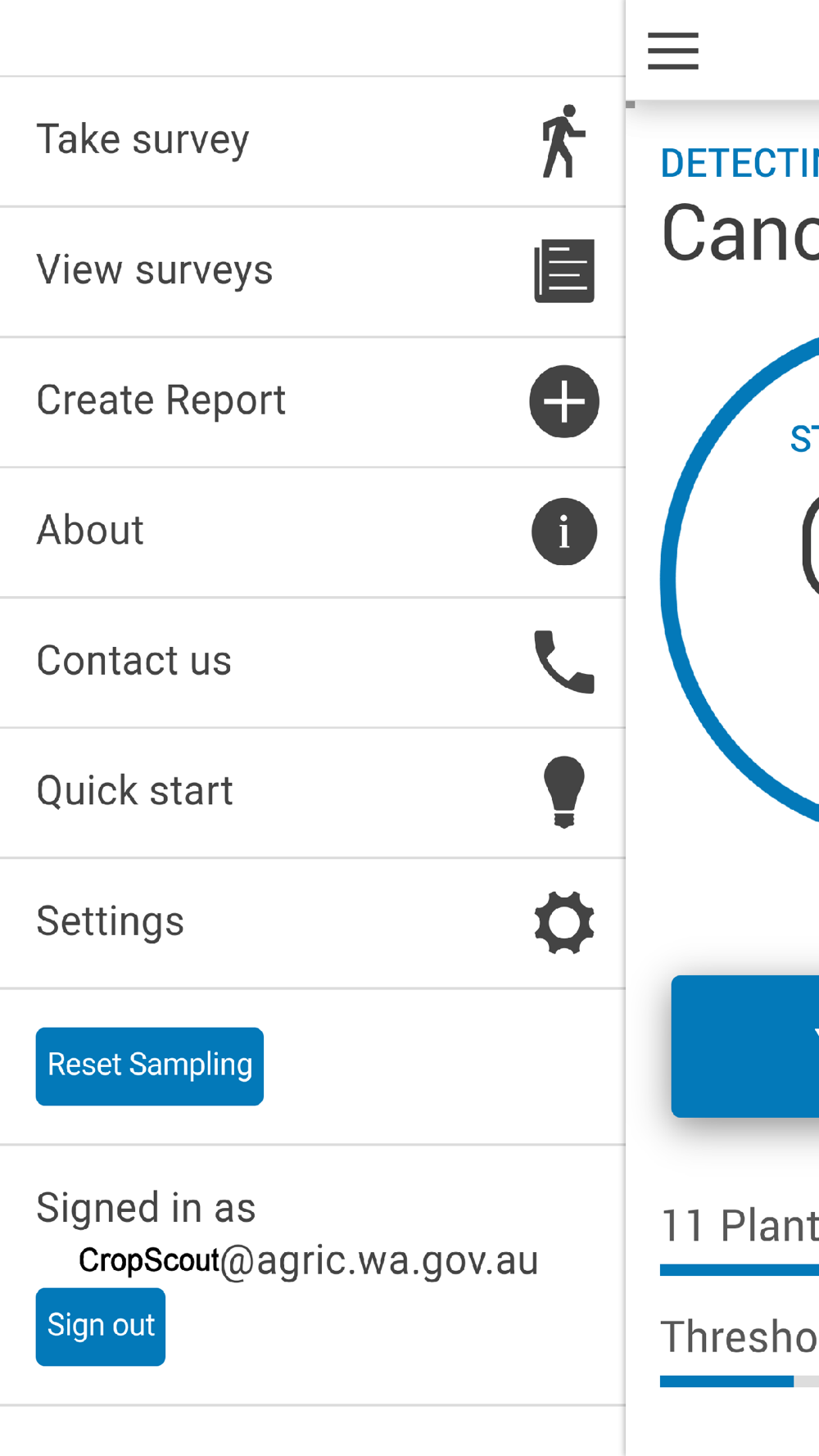The image size is (819, 1456).
Task: Tap the Quick start lightbulb icon
Action: tap(564, 792)
